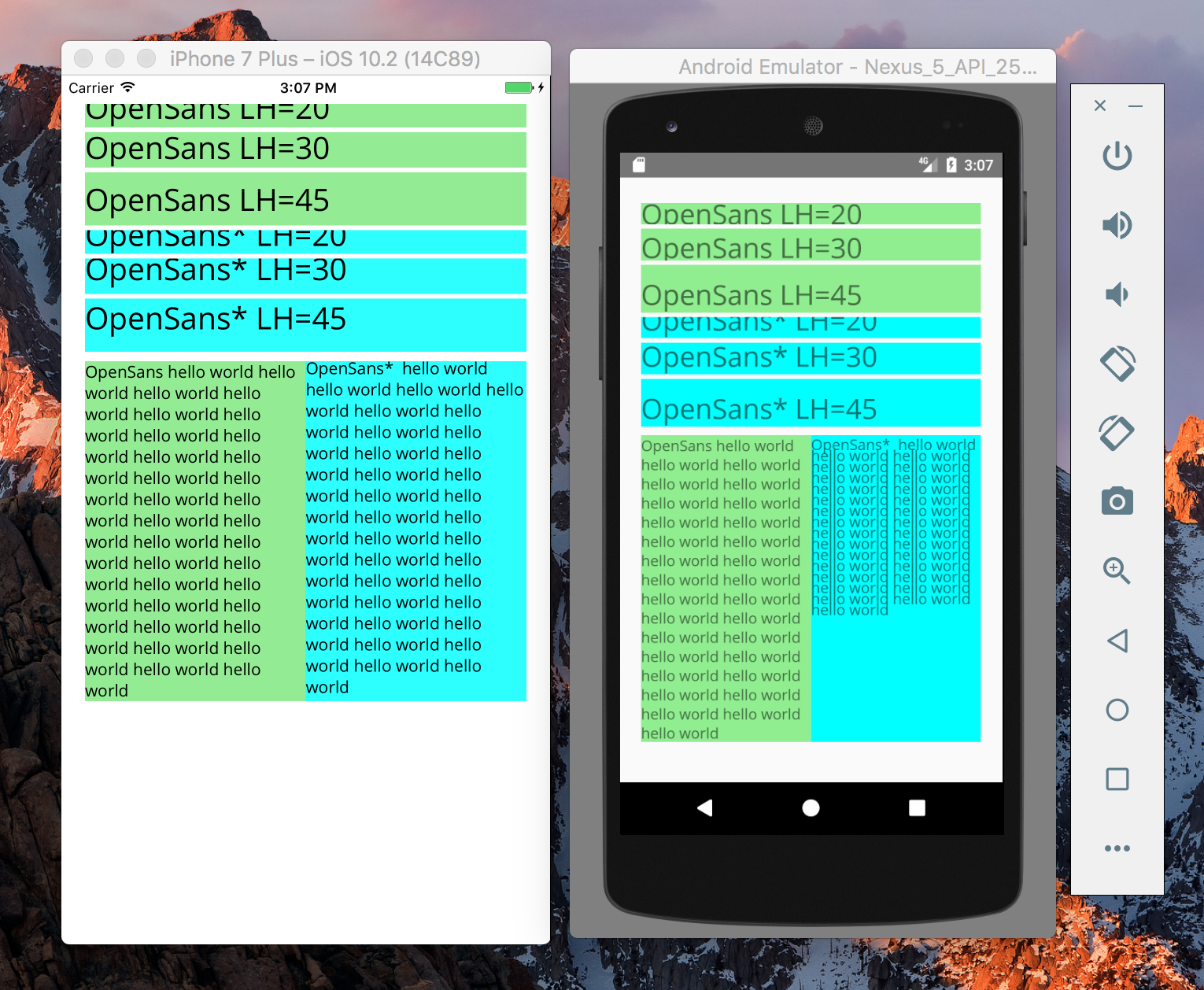Tap iOS cyan 'OpenSans* hello world' paragraph

(415, 531)
